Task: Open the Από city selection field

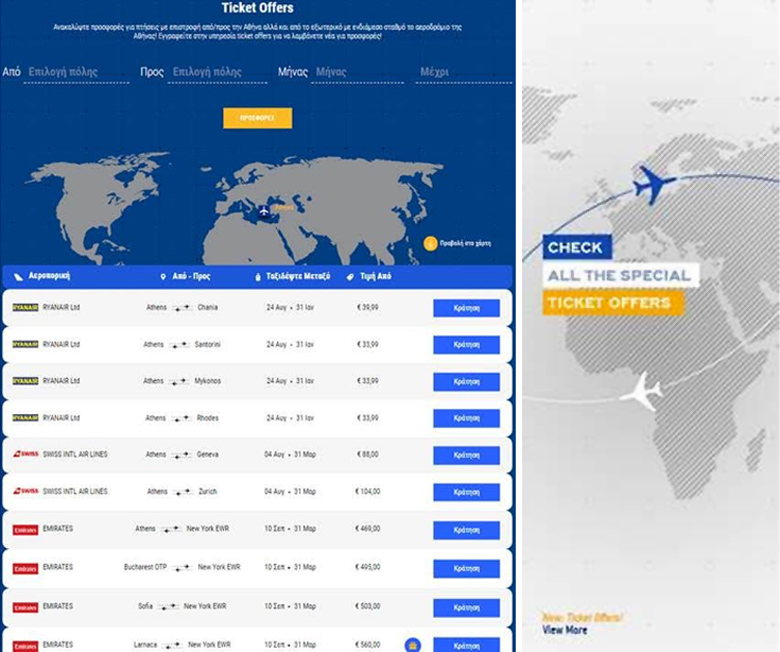Action: (77, 73)
